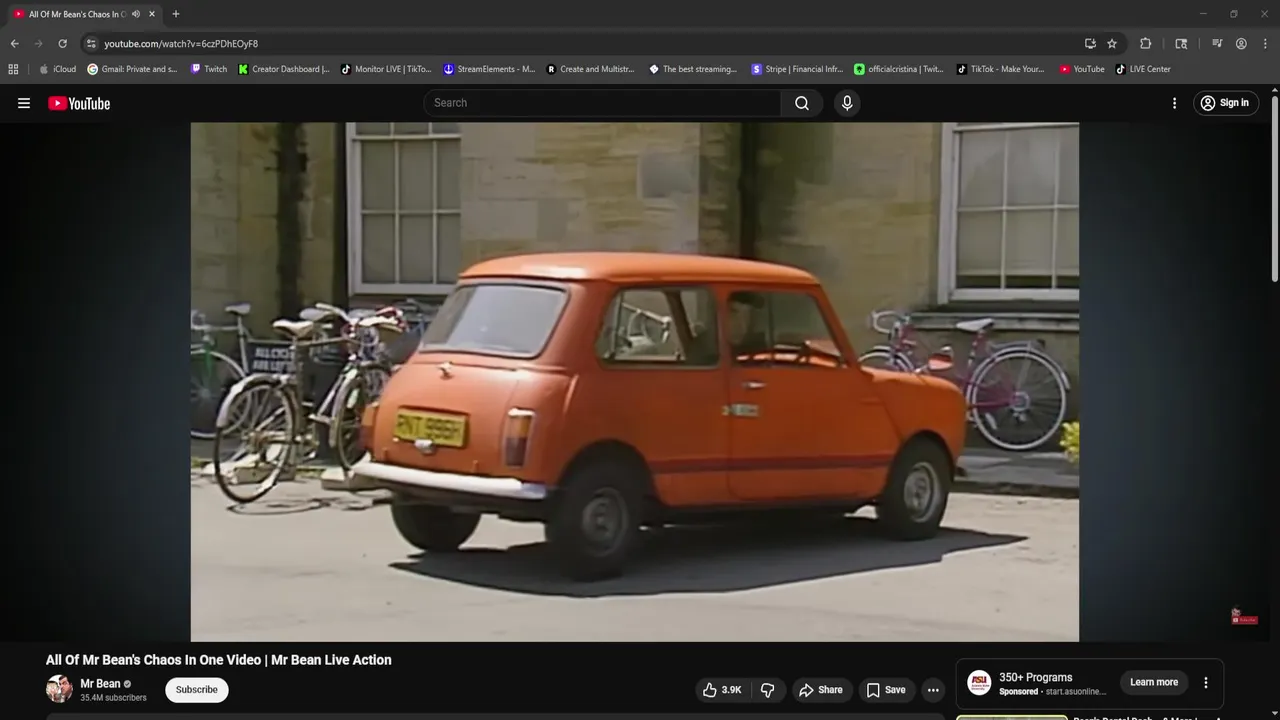Open more actions ellipsis under the video
1280x720 pixels.
tap(933, 690)
